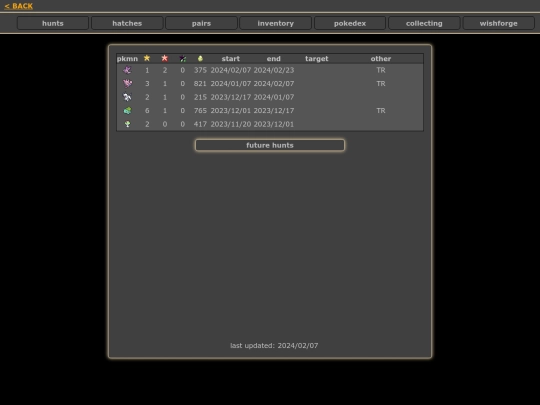The image size is (540, 405).
Task: Click the egg count 765
Action: coord(200,111)
